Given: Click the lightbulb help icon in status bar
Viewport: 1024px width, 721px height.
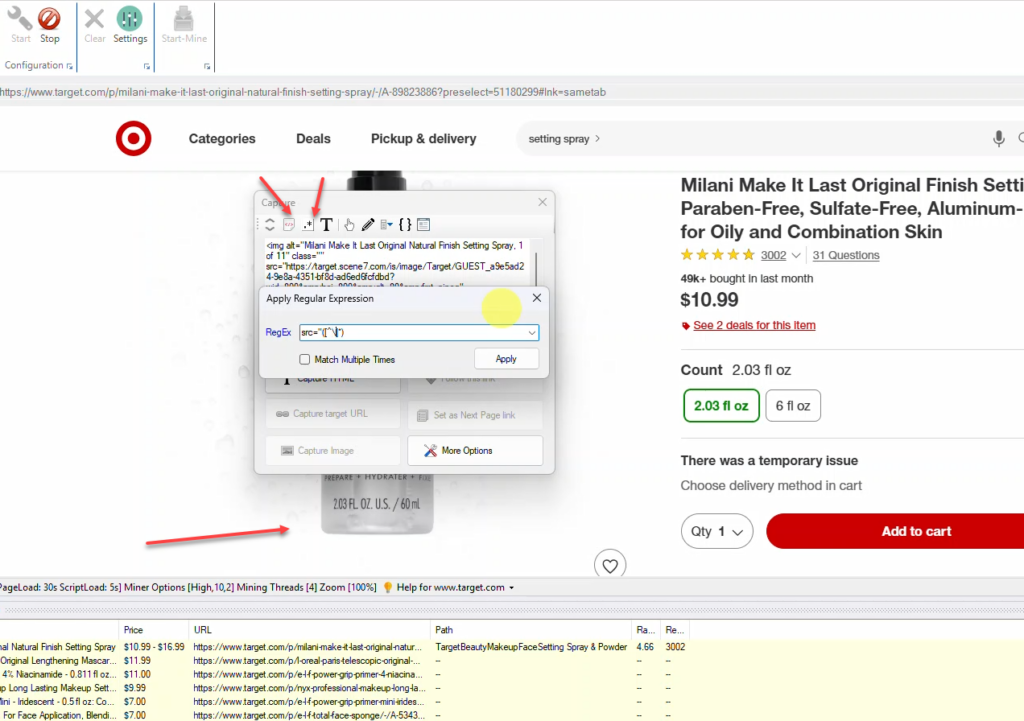Looking at the screenshot, I should pyautogui.click(x=387, y=587).
